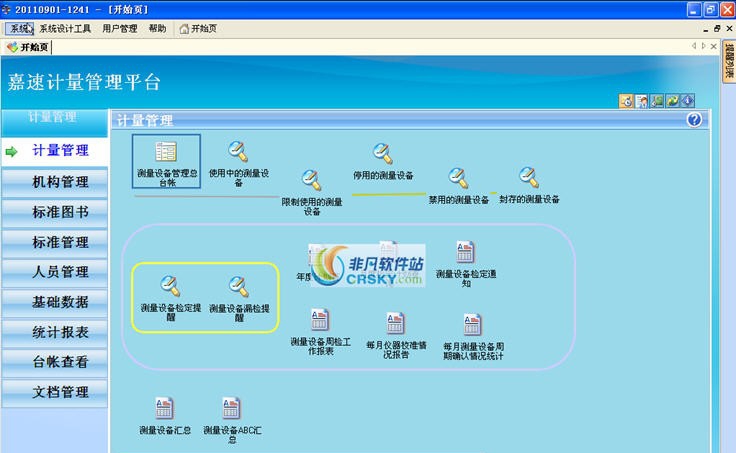
Task: Open the 系统设计工具 menu
Action: (65, 29)
